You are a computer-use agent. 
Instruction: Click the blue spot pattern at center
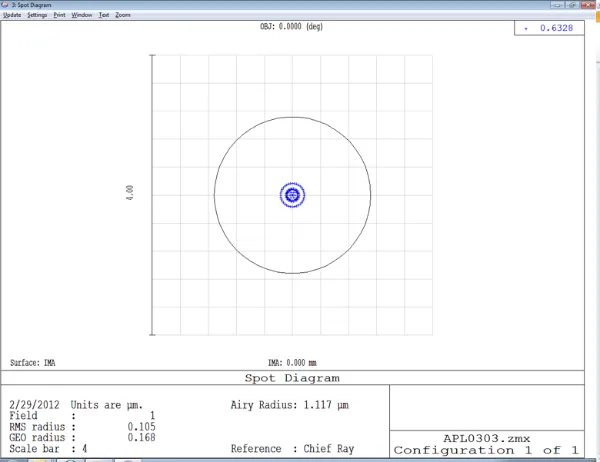(292, 195)
